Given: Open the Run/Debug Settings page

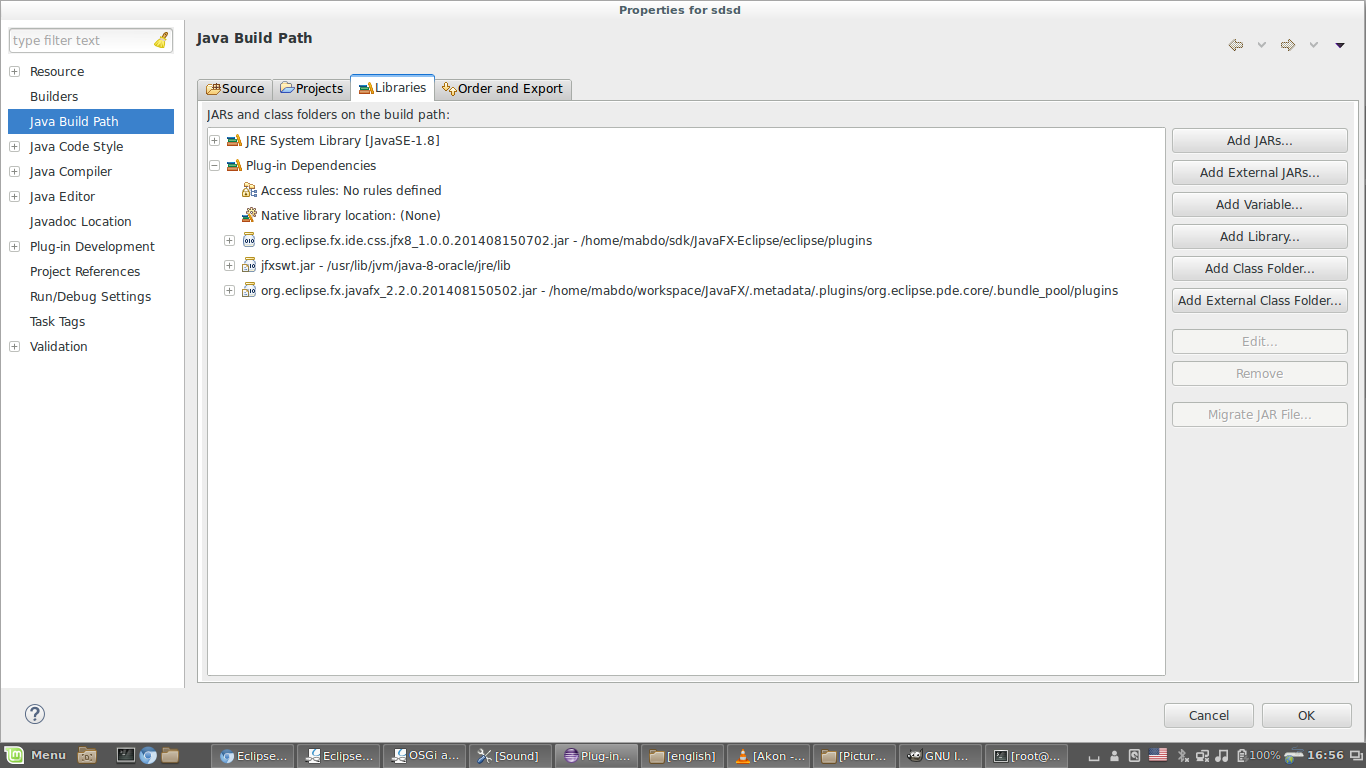Looking at the screenshot, I should pyautogui.click(x=91, y=297).
